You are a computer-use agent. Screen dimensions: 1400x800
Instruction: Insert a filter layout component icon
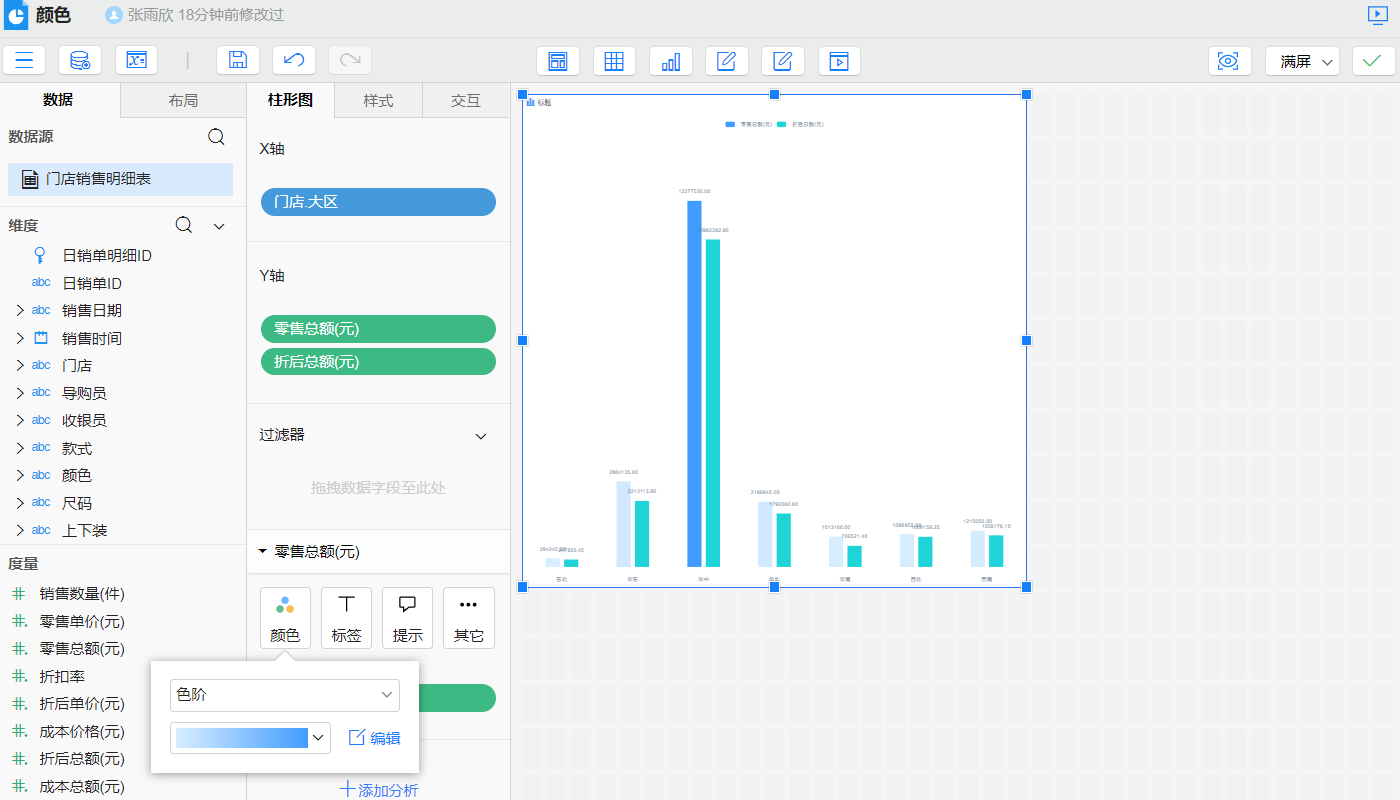[x=558, y=61]
